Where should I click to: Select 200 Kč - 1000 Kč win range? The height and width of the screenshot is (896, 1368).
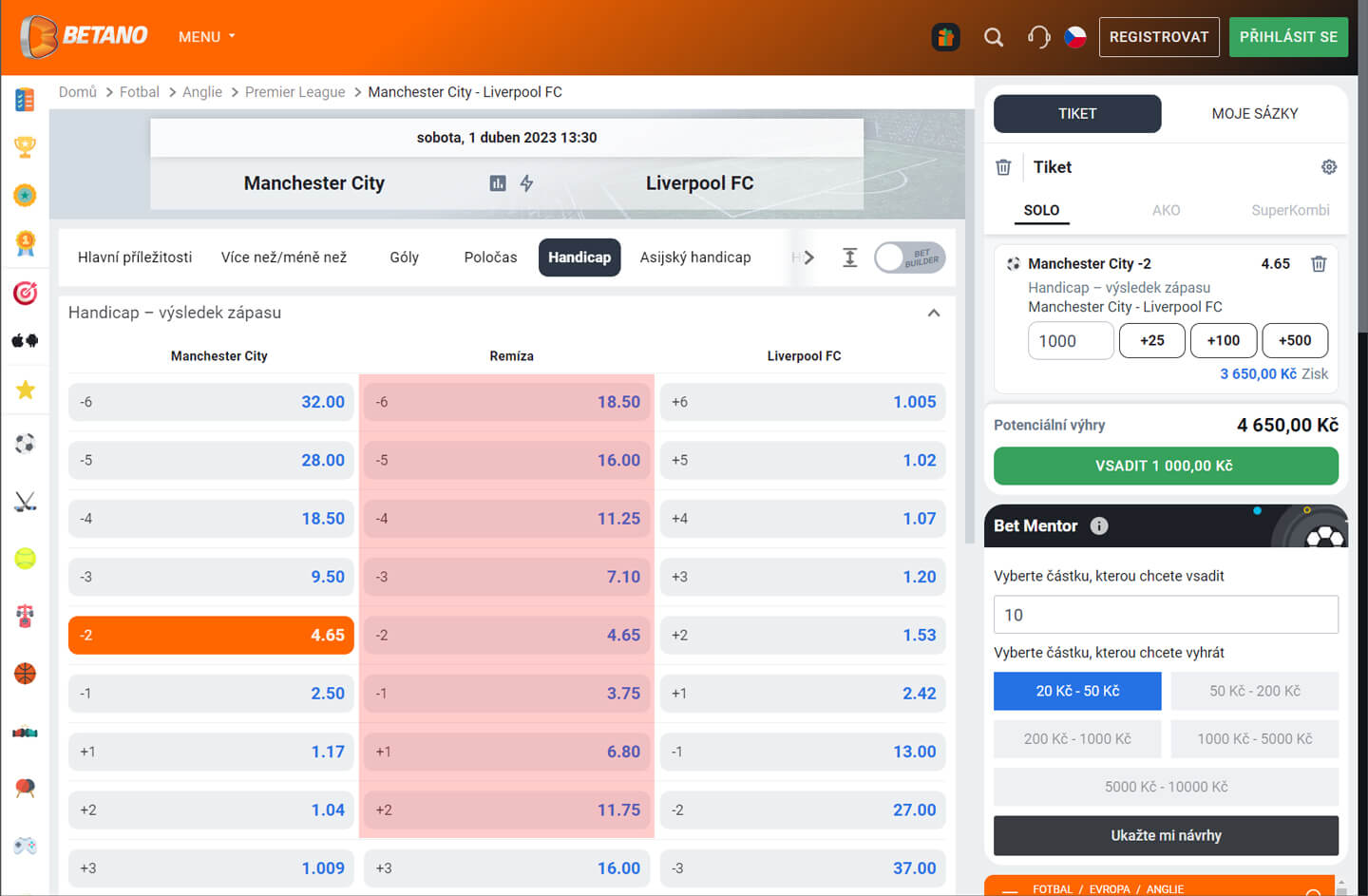click(x=1077, y=738)
